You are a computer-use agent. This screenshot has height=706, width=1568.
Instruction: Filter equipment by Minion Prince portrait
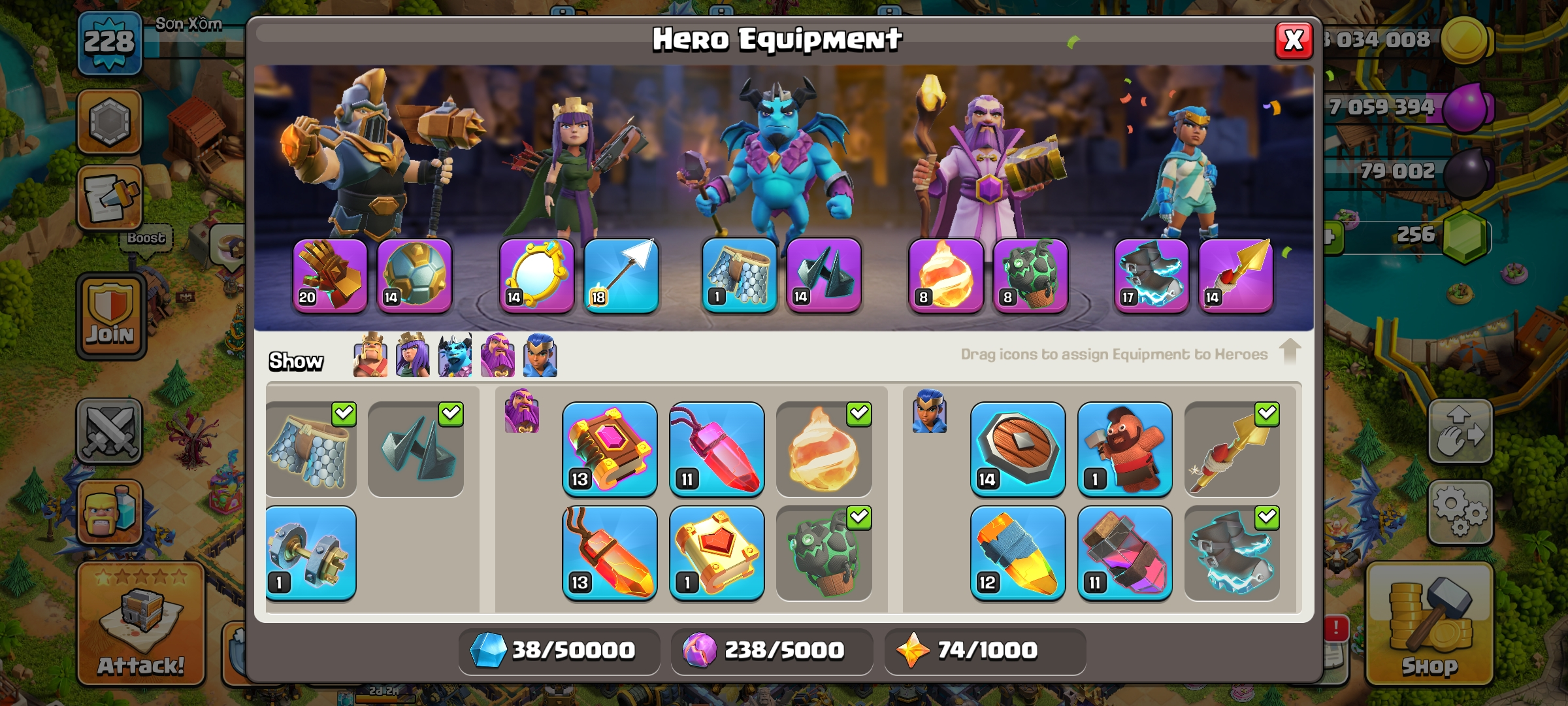pos(455,356)
